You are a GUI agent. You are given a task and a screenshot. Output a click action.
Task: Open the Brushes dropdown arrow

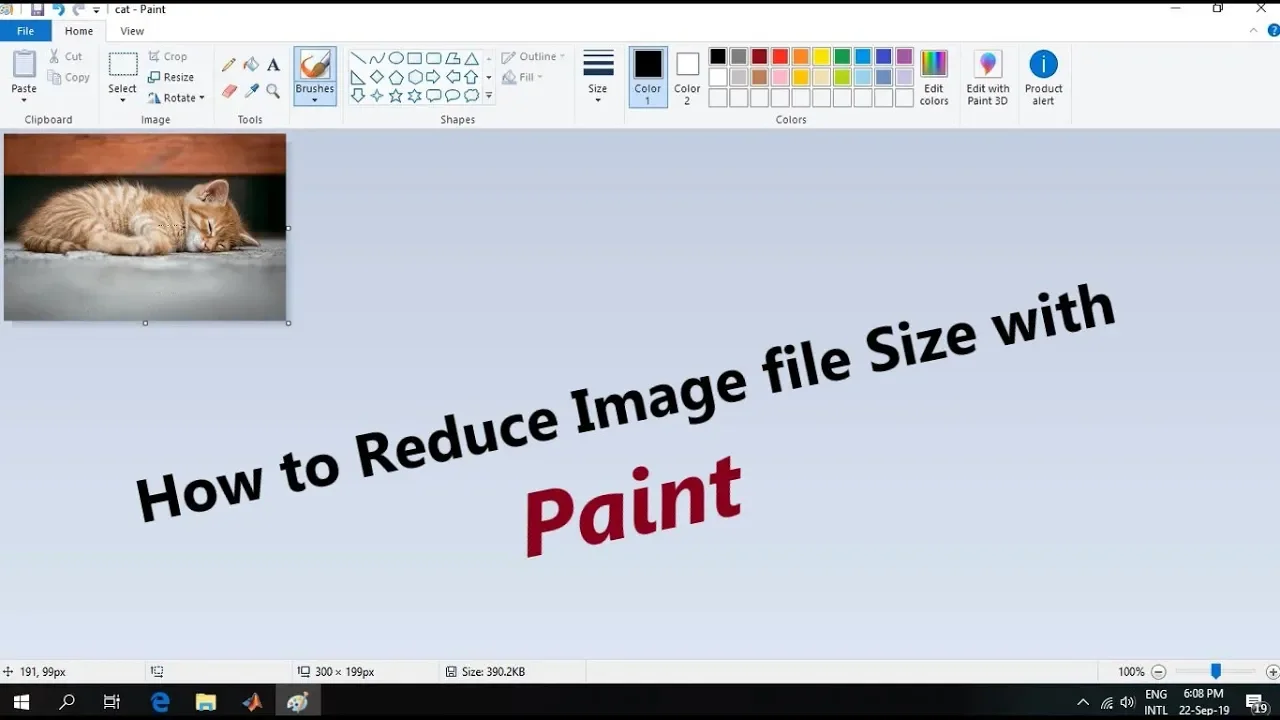315,100
